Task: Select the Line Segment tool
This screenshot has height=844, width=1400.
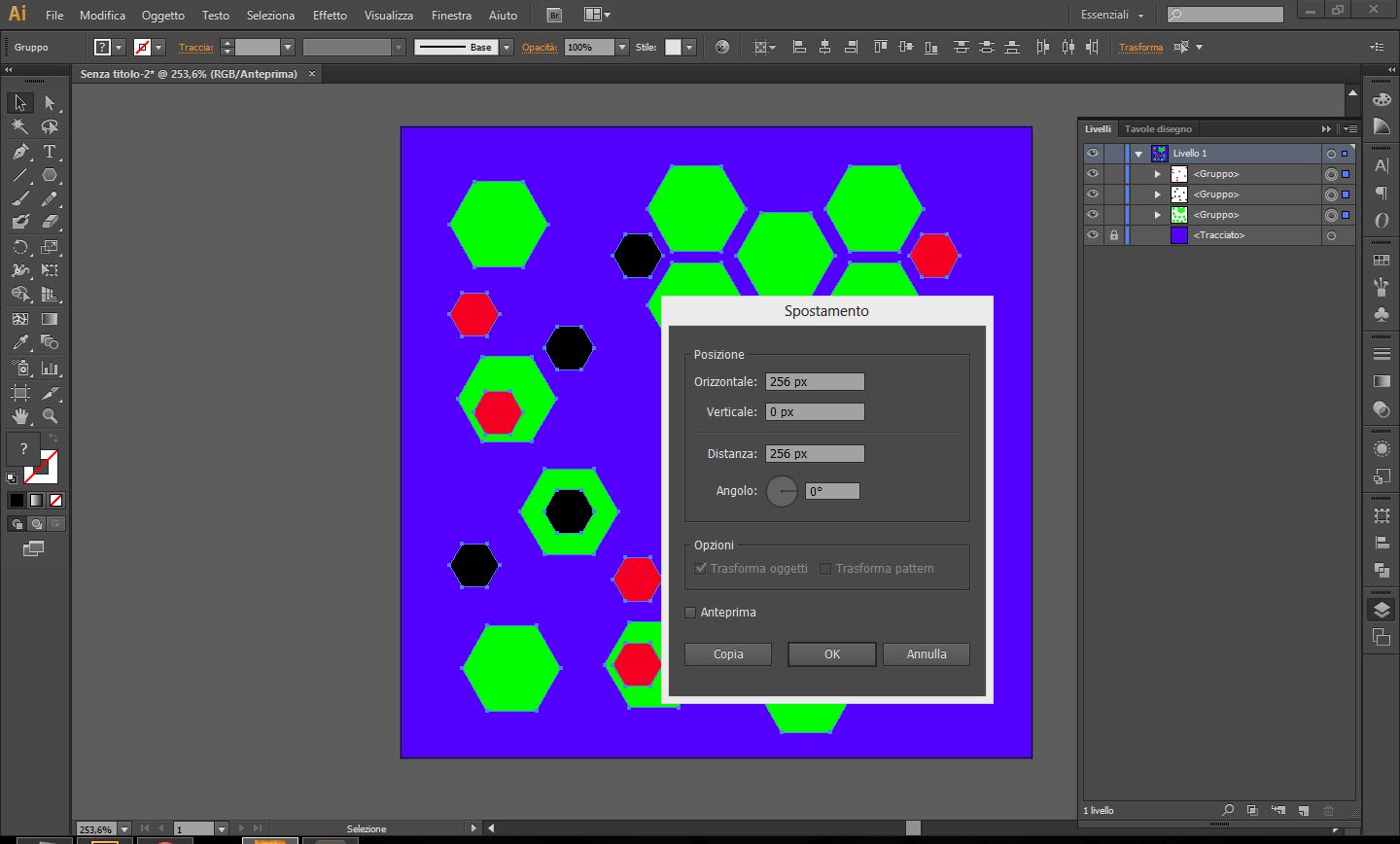Action: pos(19,176)
